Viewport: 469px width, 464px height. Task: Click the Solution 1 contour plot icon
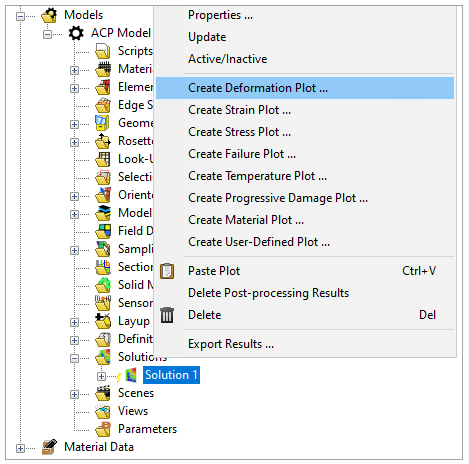point(131,375)
